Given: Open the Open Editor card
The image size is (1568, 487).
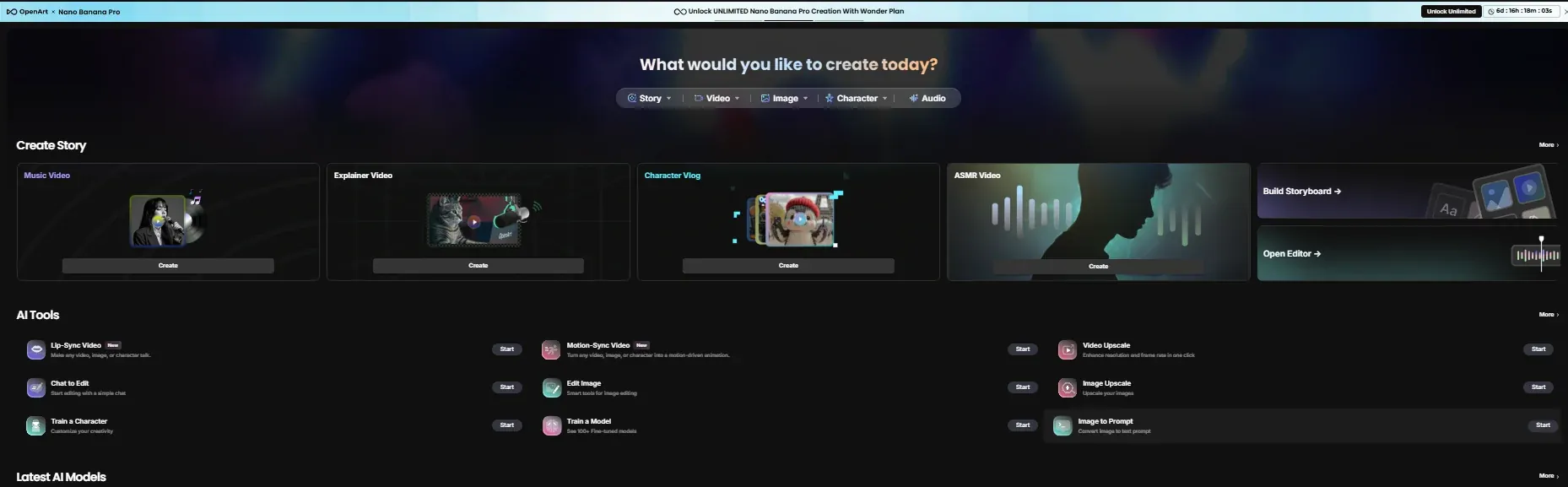Looking at the screenshot, I should click(x=1408, y=253).
